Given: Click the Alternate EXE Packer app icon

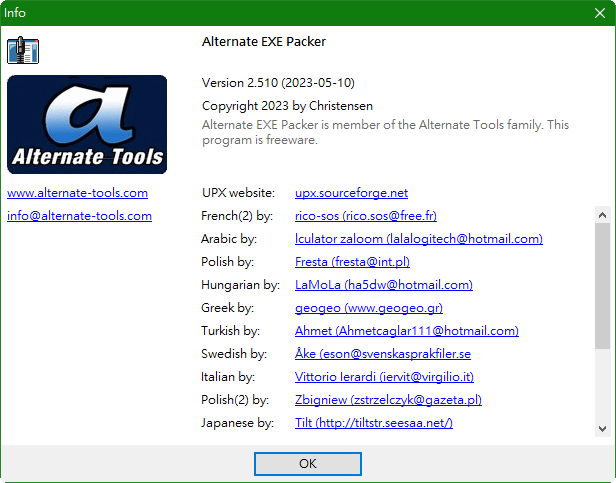Looking at the screenshot, I should click(x=23, y=50).
